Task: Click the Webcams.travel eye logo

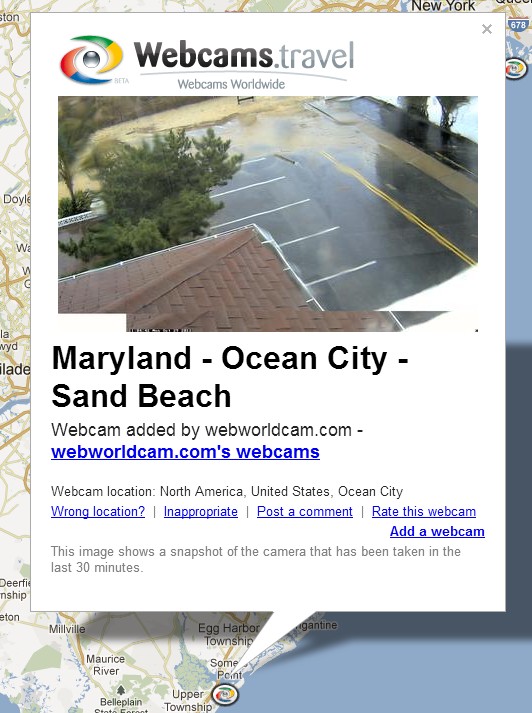Action: tap(91, 59)
